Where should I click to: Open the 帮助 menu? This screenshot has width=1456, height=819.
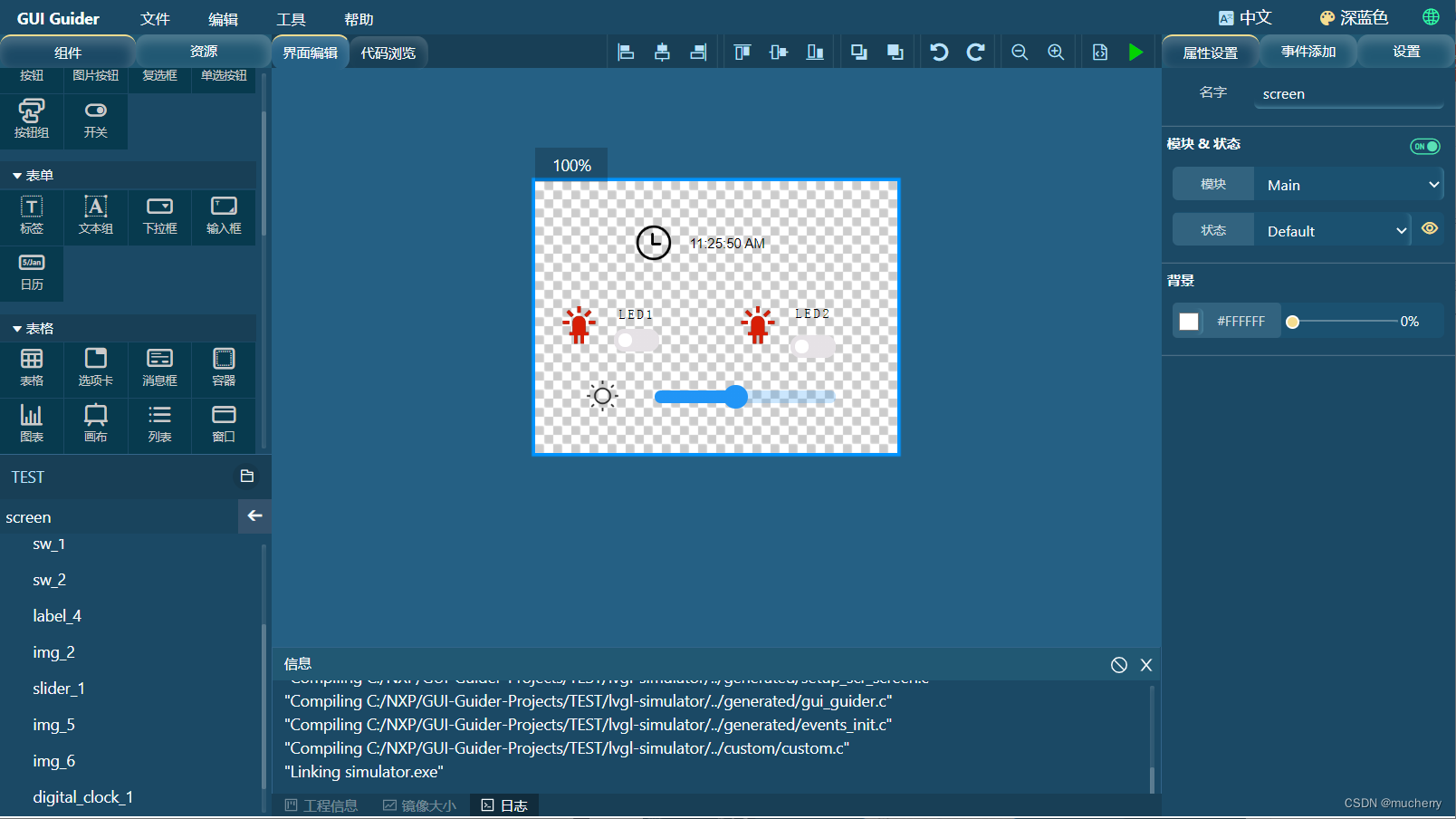coord(359,19)
